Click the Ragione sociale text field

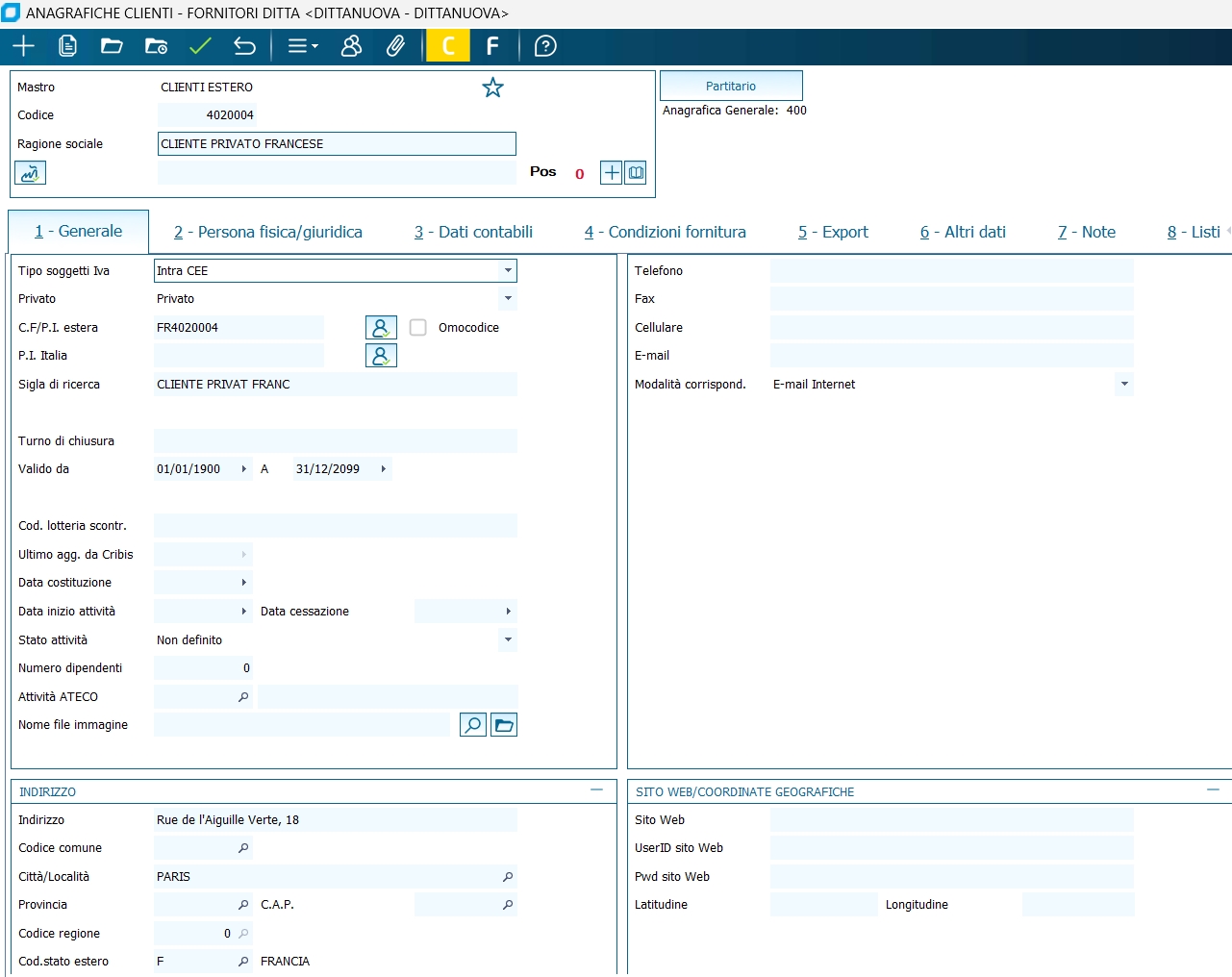pos(337,144)
